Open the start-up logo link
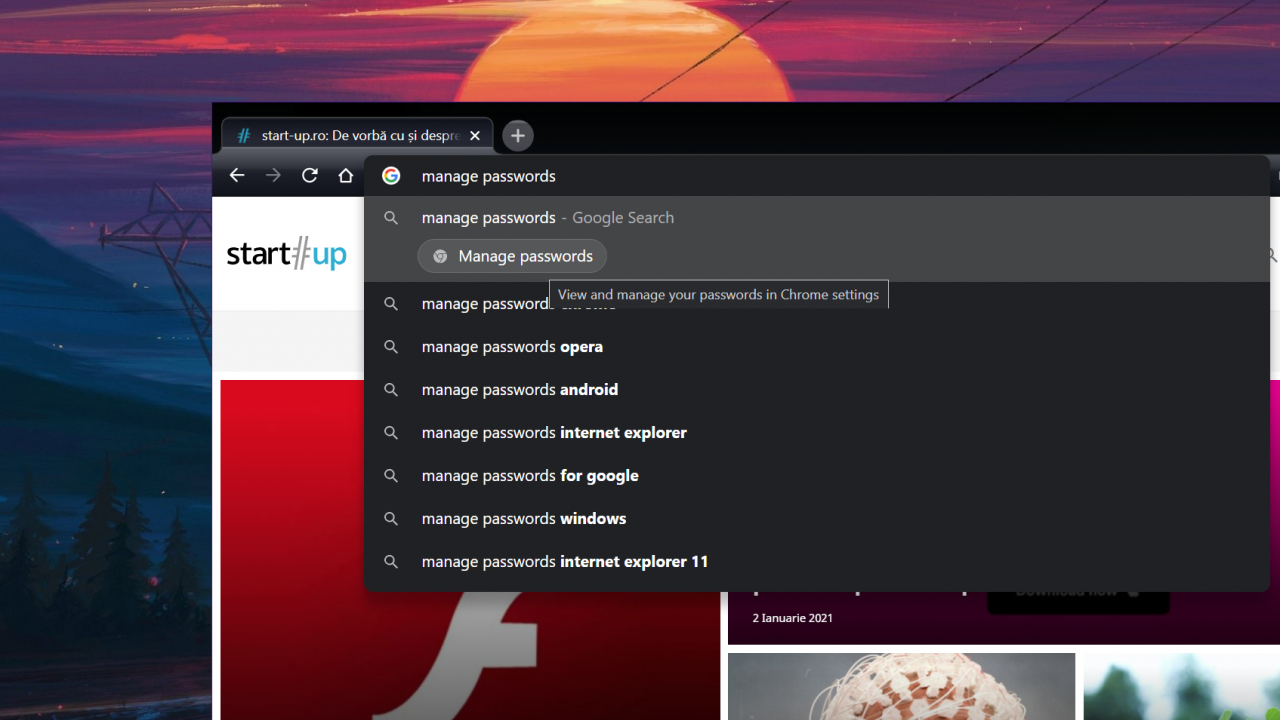 tap(286, 254)
